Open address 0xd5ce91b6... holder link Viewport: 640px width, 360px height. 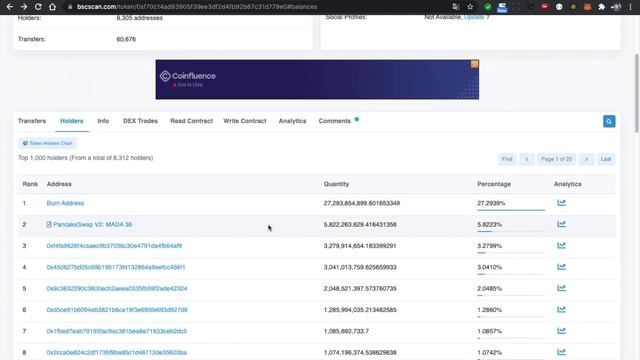point(117,310)
